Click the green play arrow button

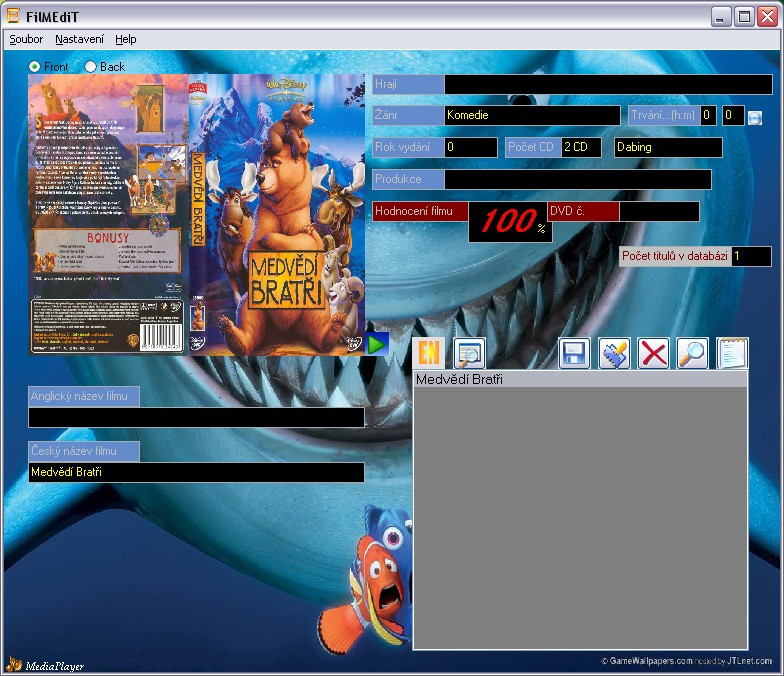click(376, 345)
